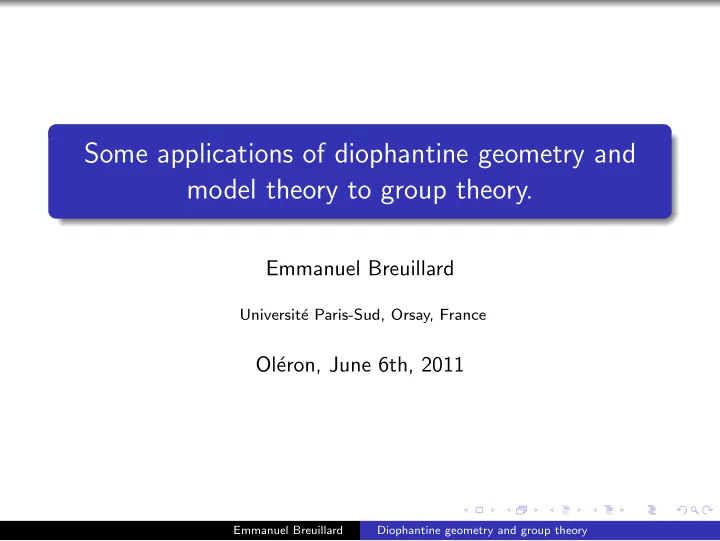The height and width of the screenshot is (541, 720).
Task: Click the magnifier search icon
Action: tap(695, 510)
